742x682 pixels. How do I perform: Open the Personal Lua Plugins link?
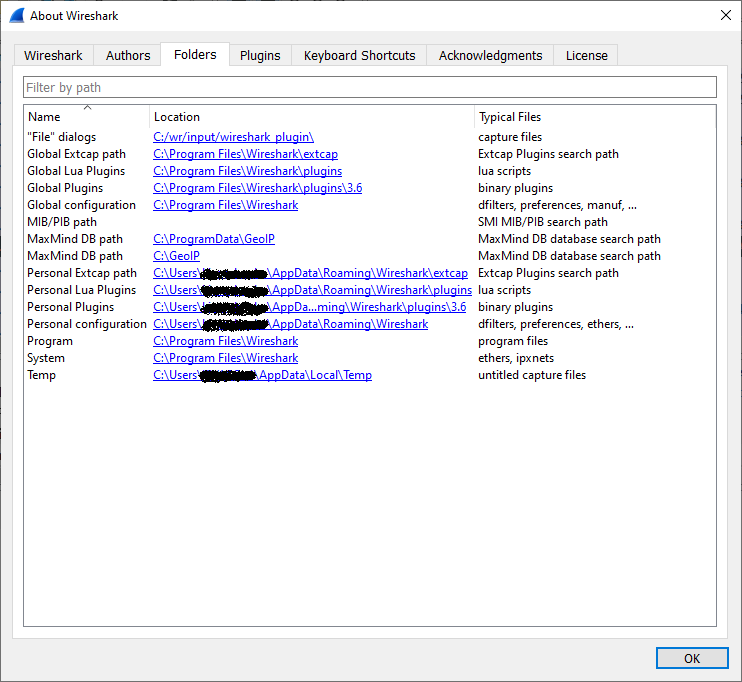coord(312,290)
